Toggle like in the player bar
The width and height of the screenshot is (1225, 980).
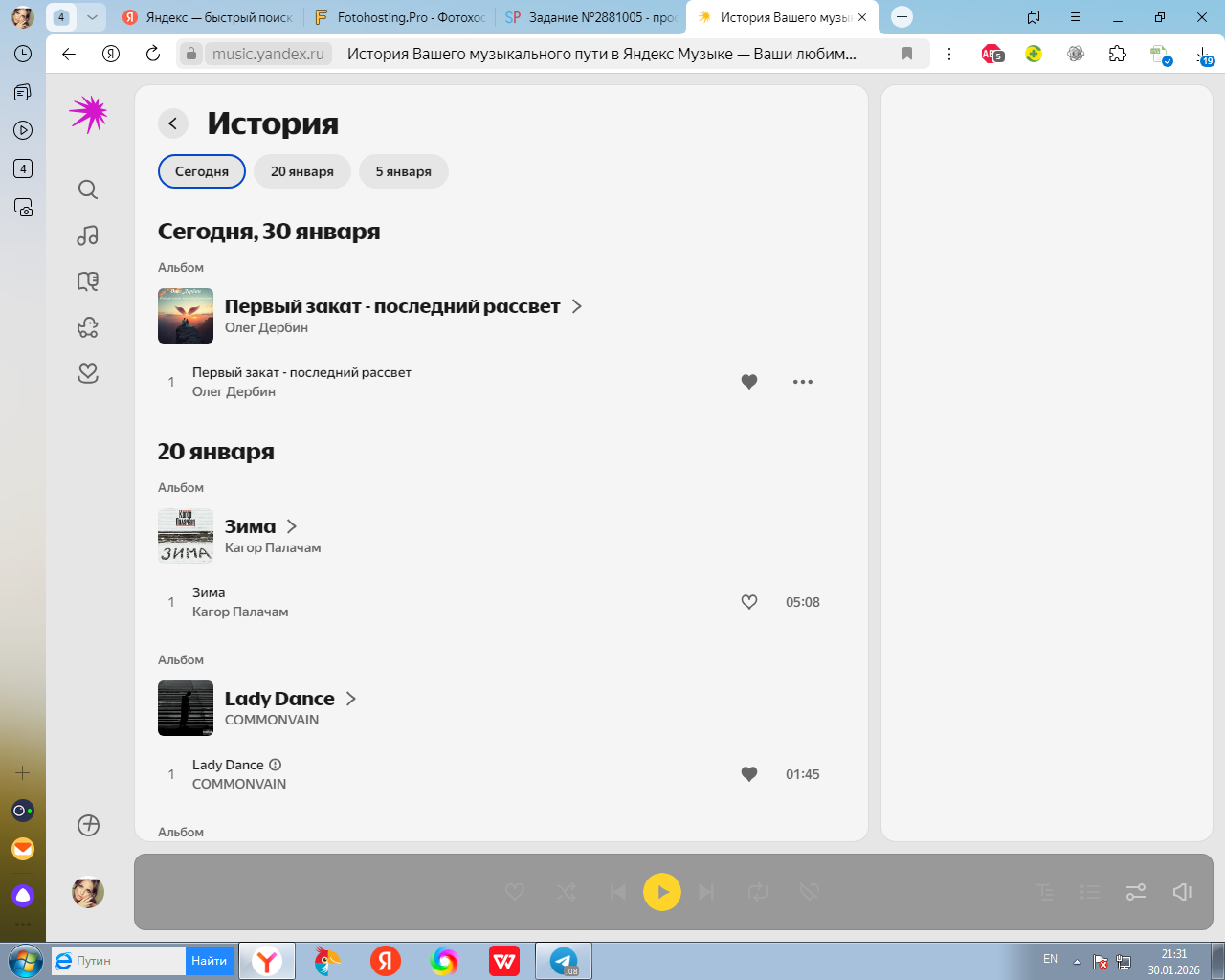(515, 892)
